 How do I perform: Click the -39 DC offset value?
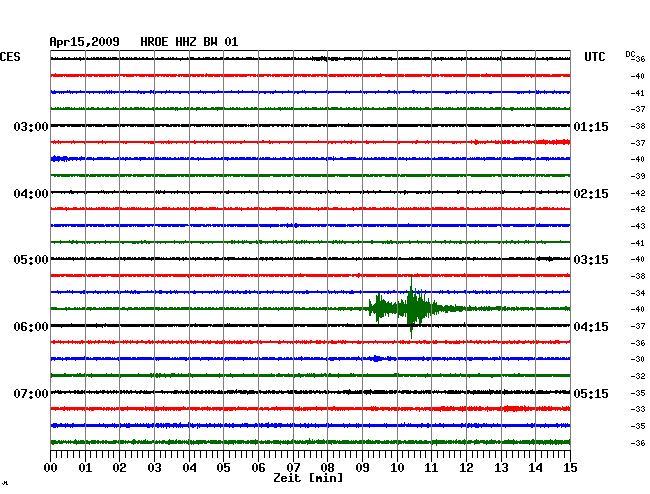coord(638,176)
